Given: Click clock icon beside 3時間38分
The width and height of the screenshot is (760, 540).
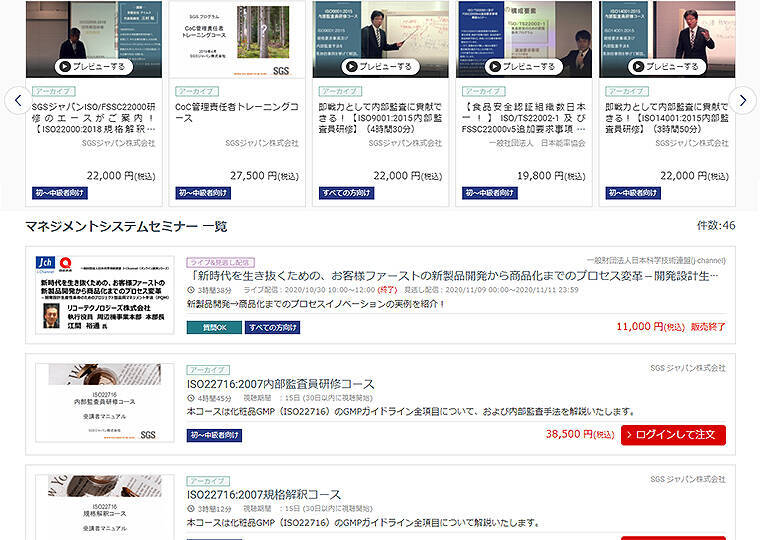Looking at the screenshot, I should click(x=191, y=290).
